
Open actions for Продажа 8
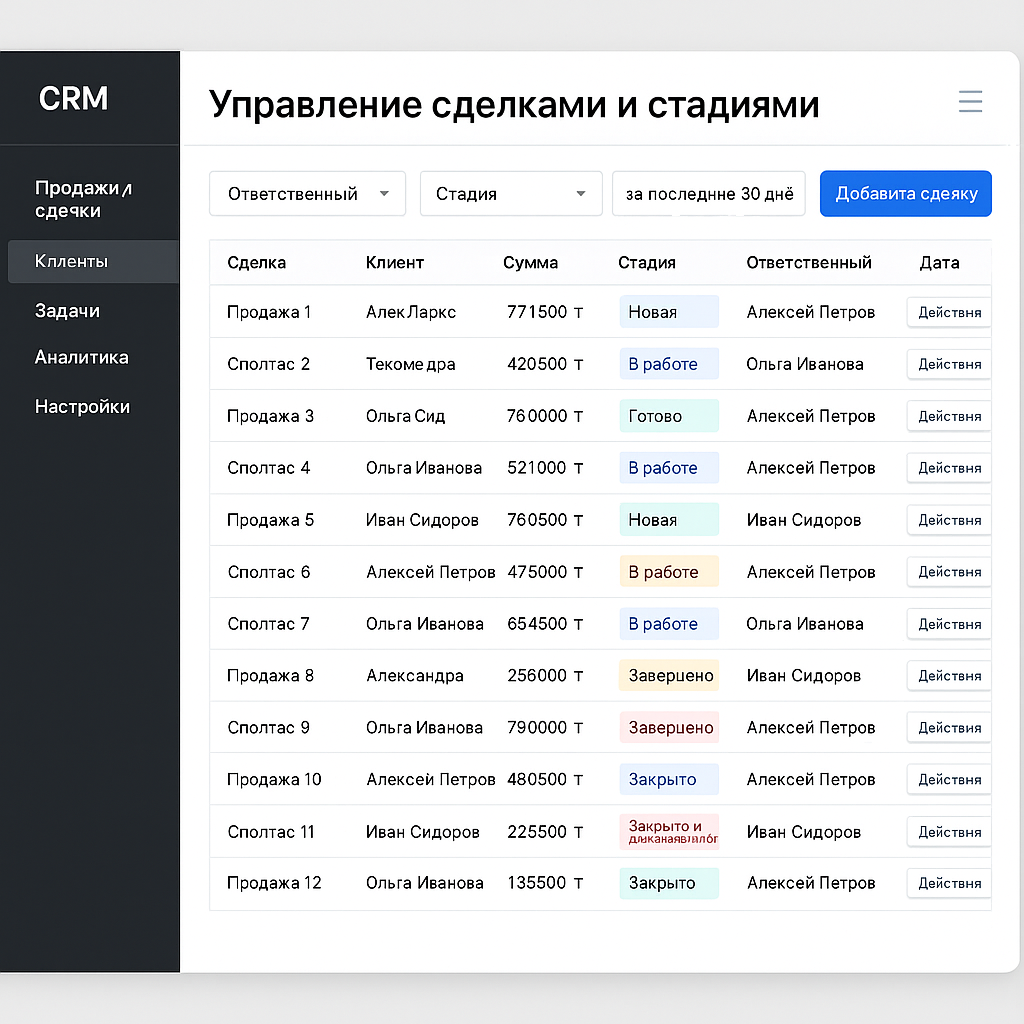(x=949, y=676)
